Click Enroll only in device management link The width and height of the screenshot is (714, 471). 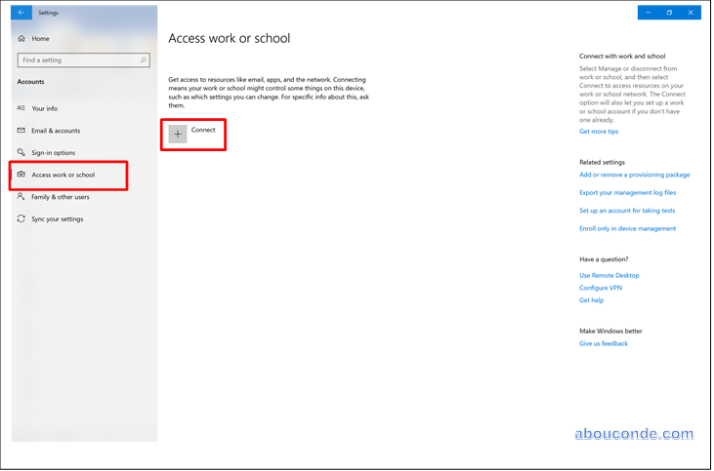click(x=627, y=228)
